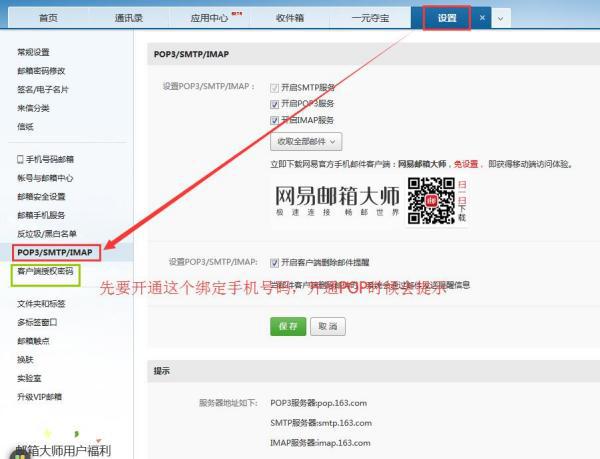This screenshot has height=459, width=600.
Task: Open the 应用中心 tab
Action: [210, 18]
